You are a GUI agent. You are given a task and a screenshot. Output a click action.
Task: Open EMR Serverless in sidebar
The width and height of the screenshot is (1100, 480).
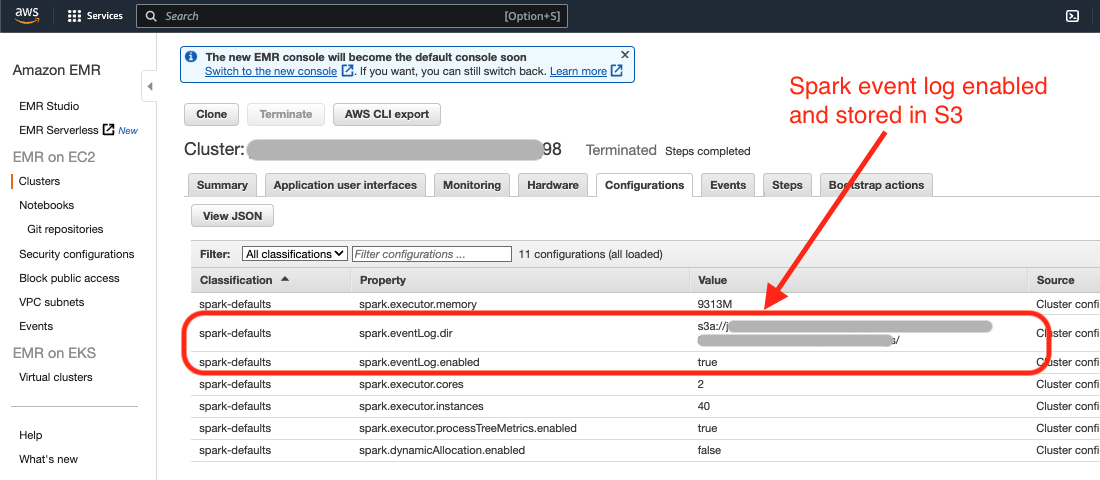[58, 130]
